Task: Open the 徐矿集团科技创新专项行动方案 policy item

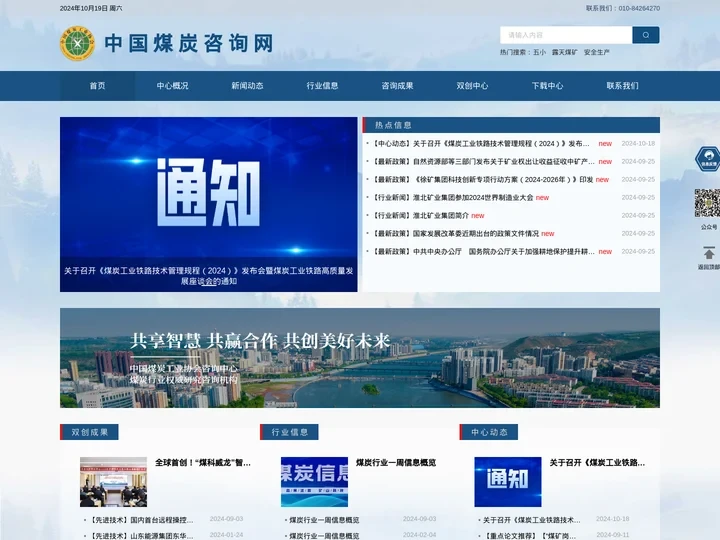Action: (483, 180)
